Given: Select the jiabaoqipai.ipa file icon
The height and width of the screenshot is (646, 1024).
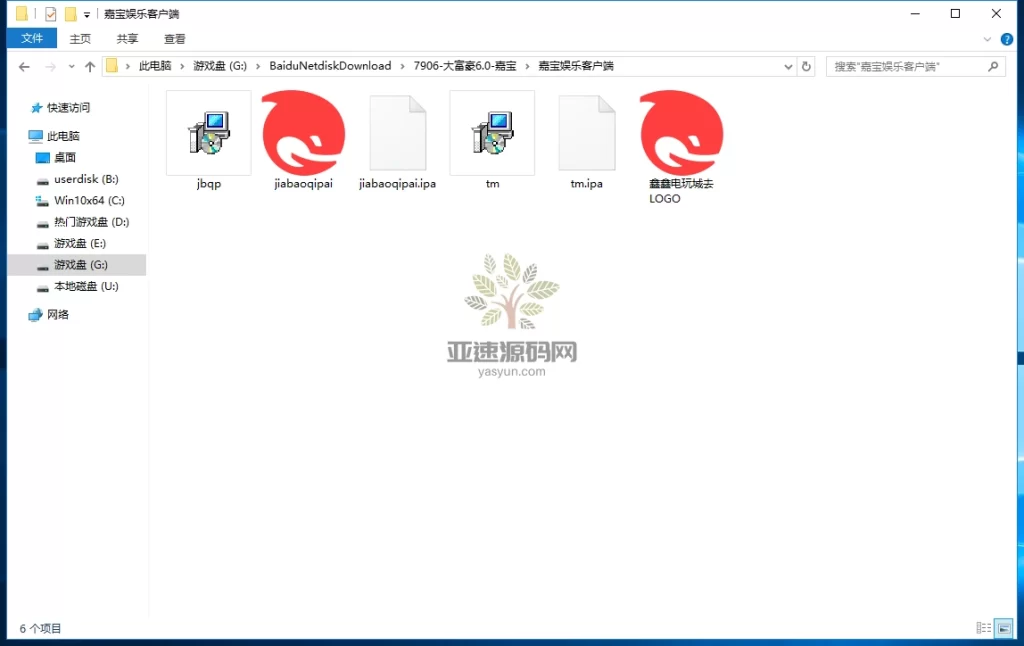Looking at the screenshot, I should (x=397, y=132).
